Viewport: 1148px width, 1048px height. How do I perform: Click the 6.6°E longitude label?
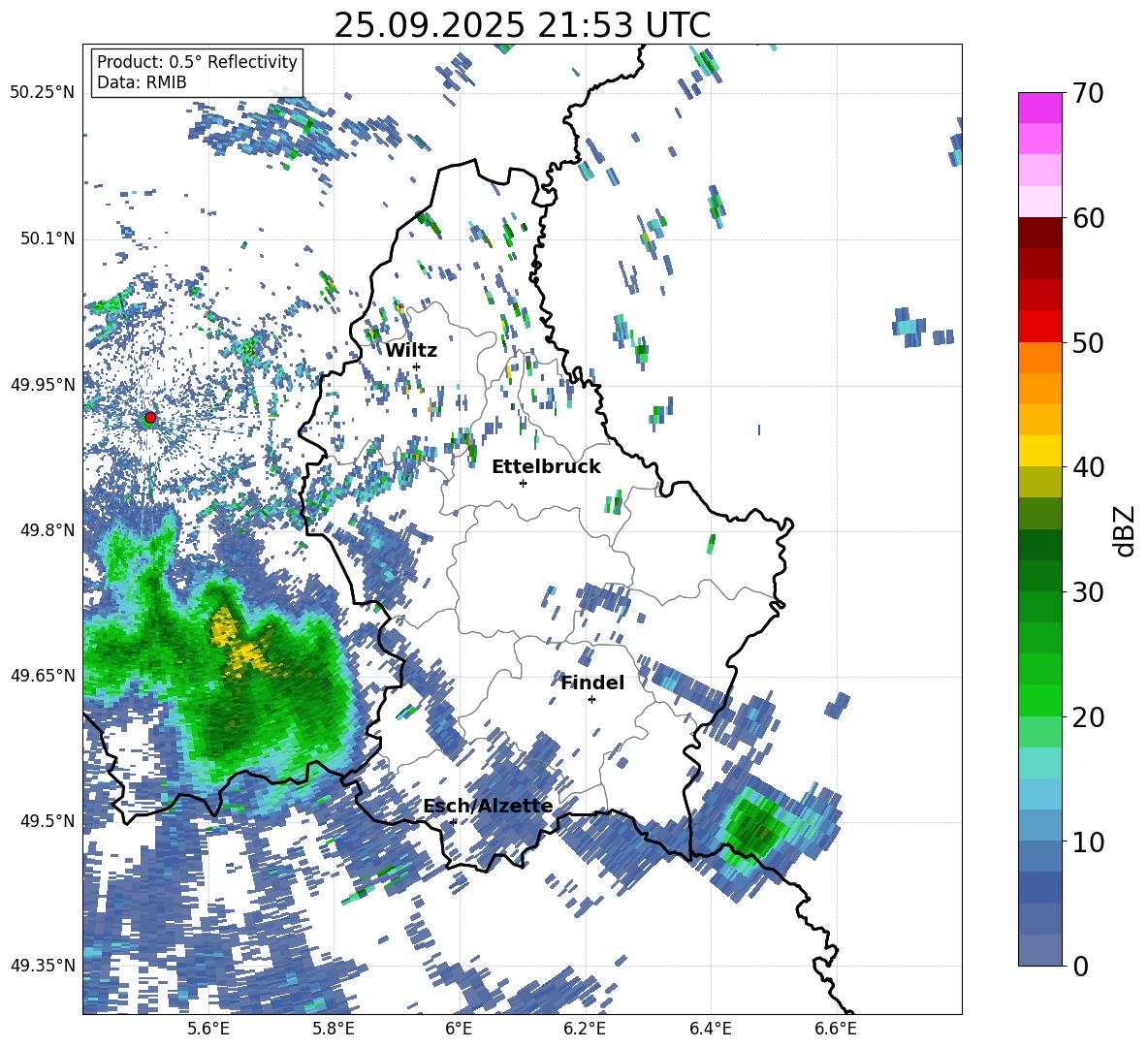[836, 1029]
